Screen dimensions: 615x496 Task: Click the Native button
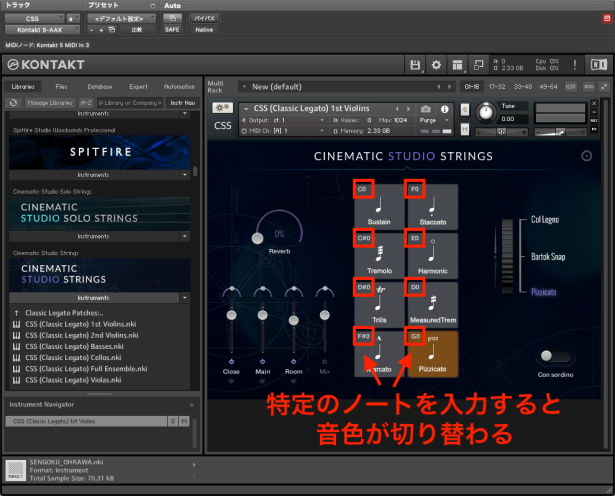(x=204, y=30)
